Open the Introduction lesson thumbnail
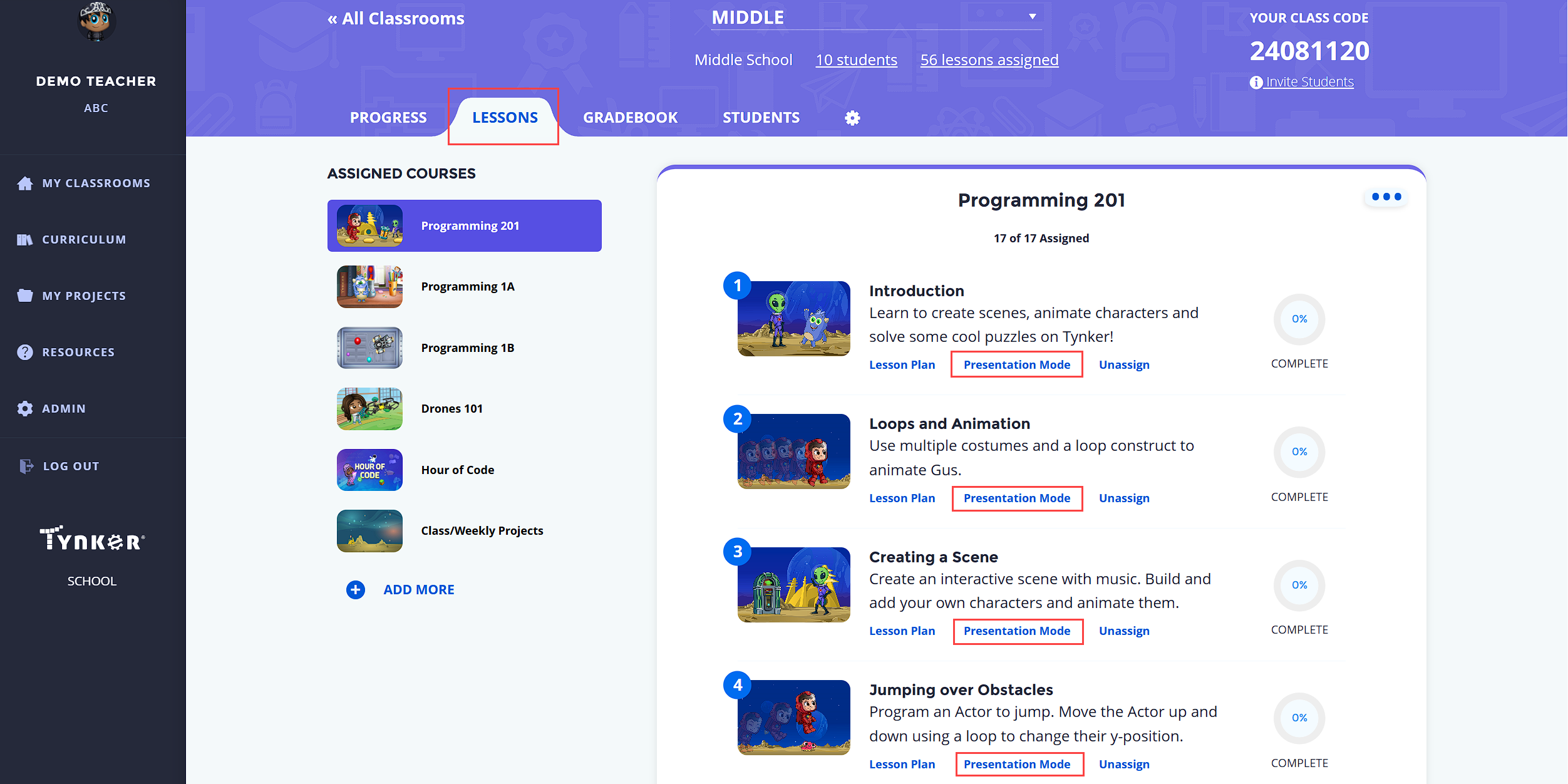The width and height of the screenshot is (1568, 784). (793, 319)
